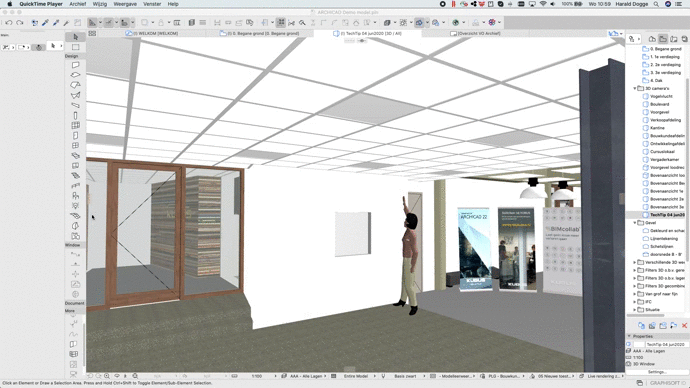690x388 pixels.
Task: Click the Layout Book icon in Navigator
Action: (x=674, y=39)
